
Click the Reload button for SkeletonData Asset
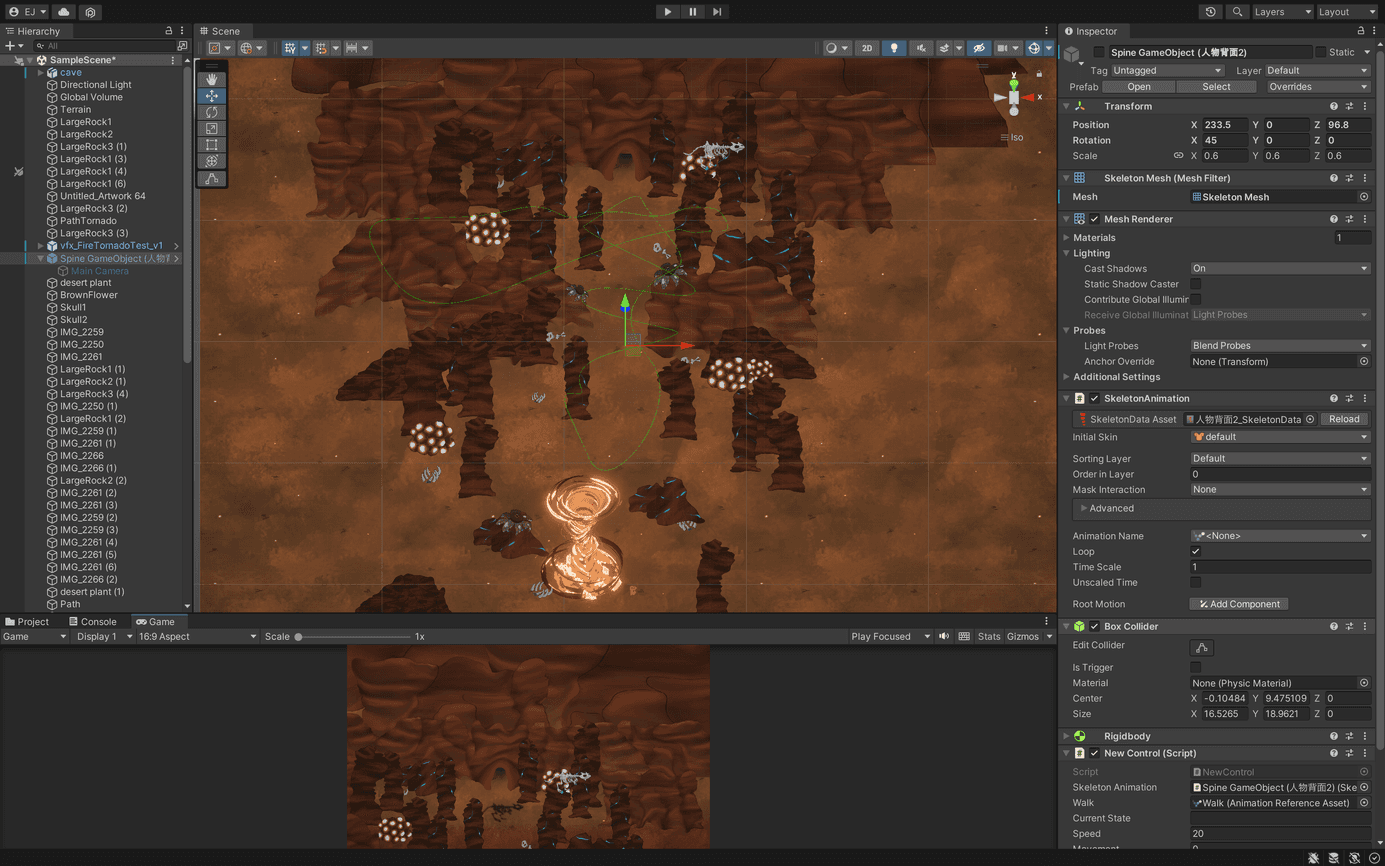pyautogui.click(x=1344, y=419)
